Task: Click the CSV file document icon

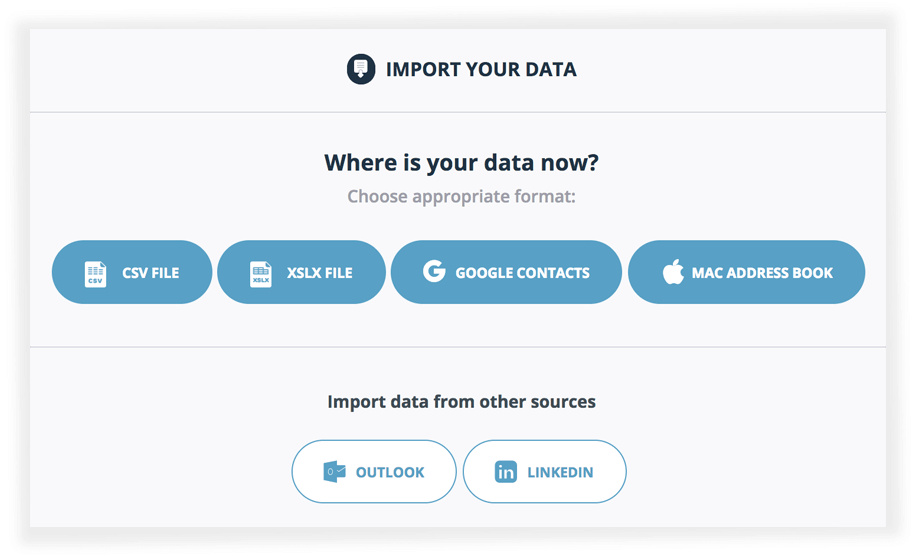Action: pos(95,272)
